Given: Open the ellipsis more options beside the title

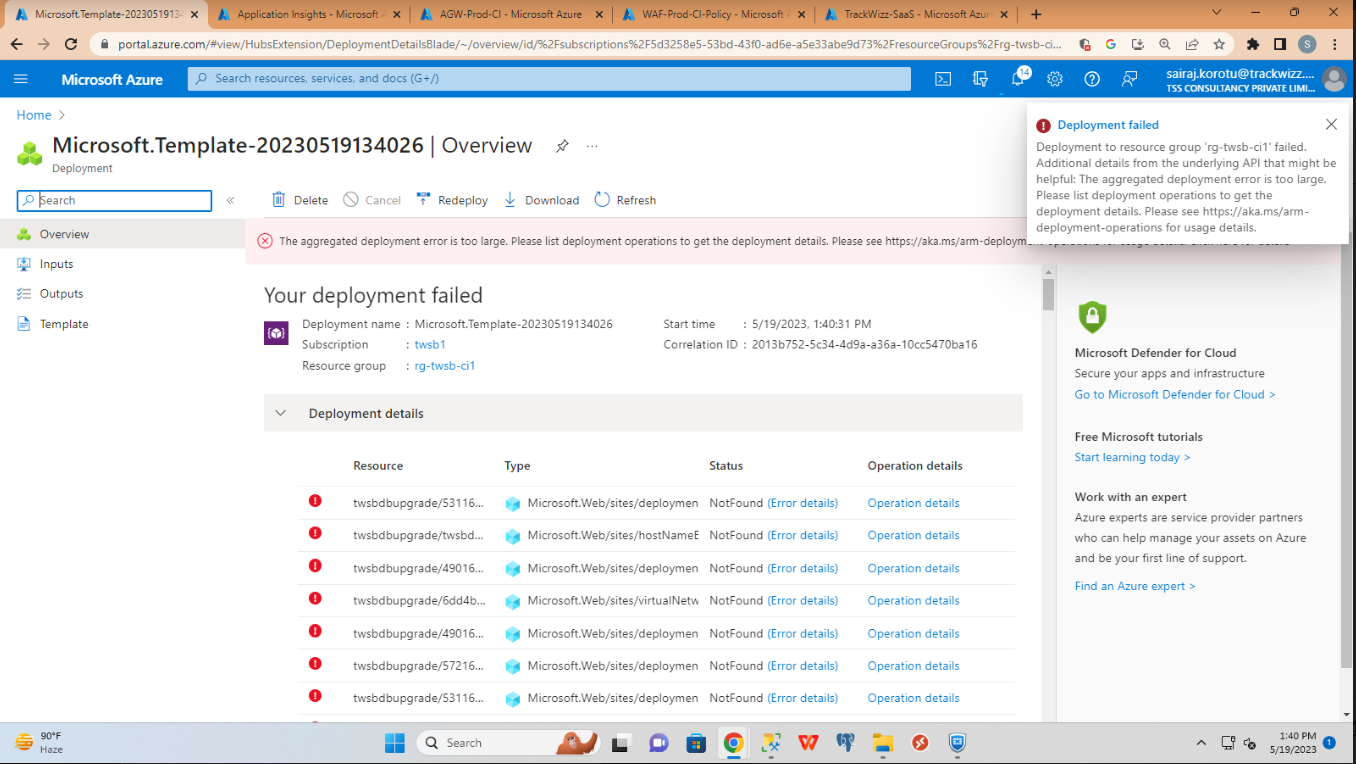Looking at the screenshot, I should [592, 146].
